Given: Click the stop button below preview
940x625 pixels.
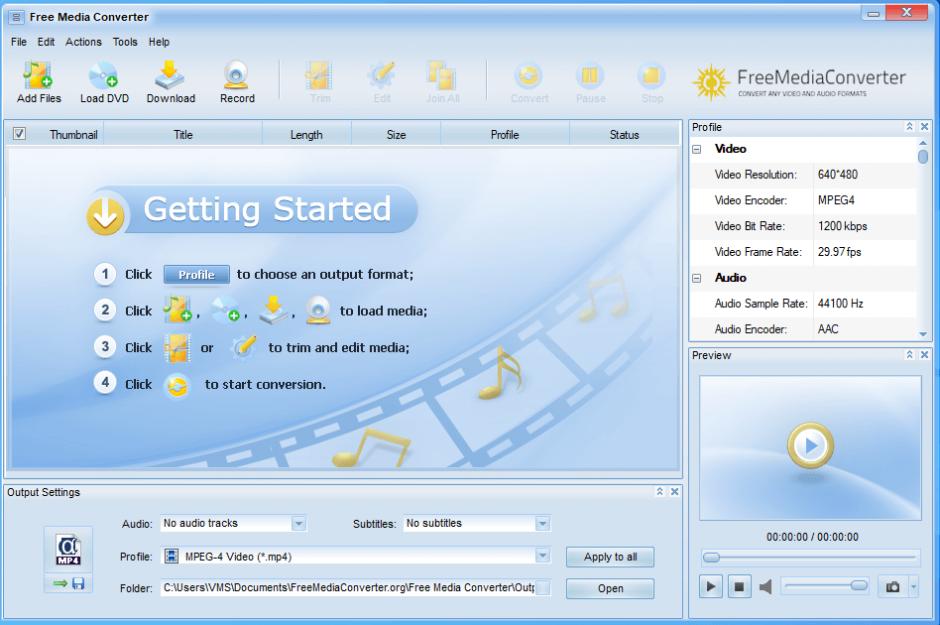Looking at the screenshot, I should pos(739,587).
